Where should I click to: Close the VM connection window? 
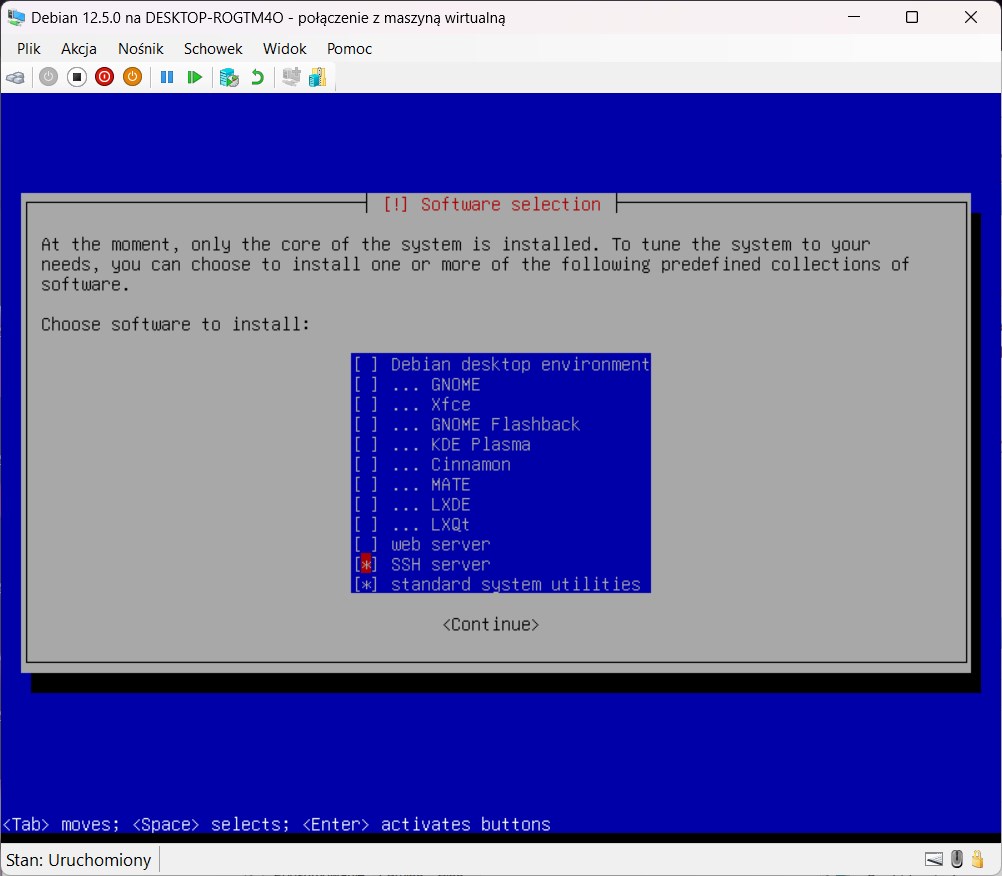point(971,17)
